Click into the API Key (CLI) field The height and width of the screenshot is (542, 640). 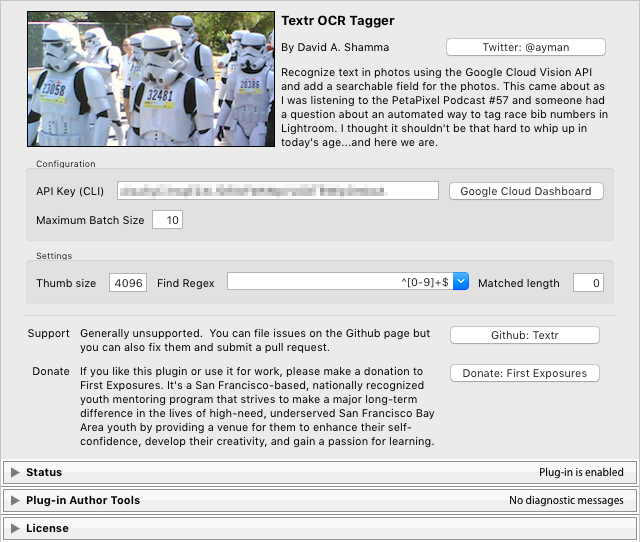coord(278,191)
